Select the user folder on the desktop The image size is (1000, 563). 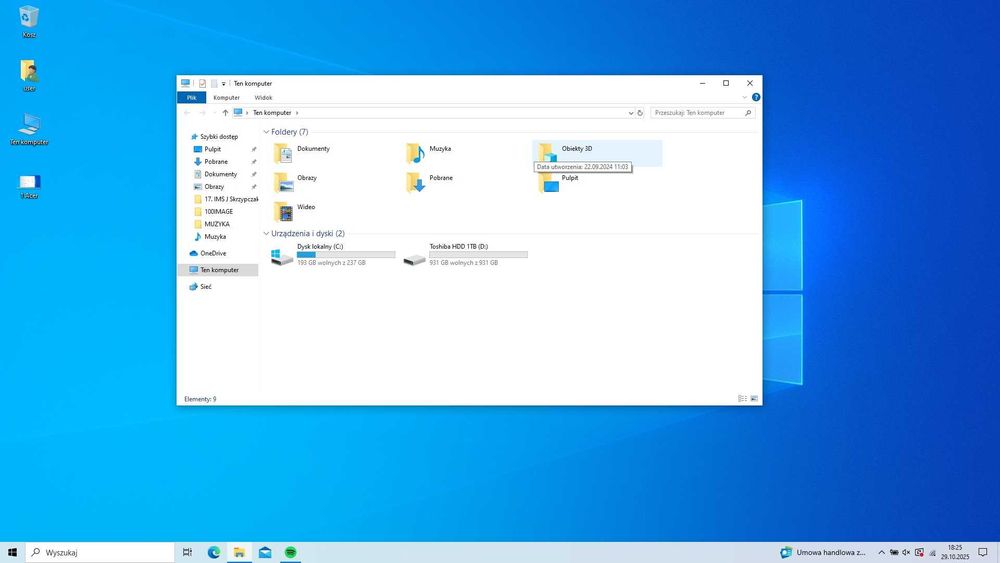pyautogui.click(x=29, y=75)
